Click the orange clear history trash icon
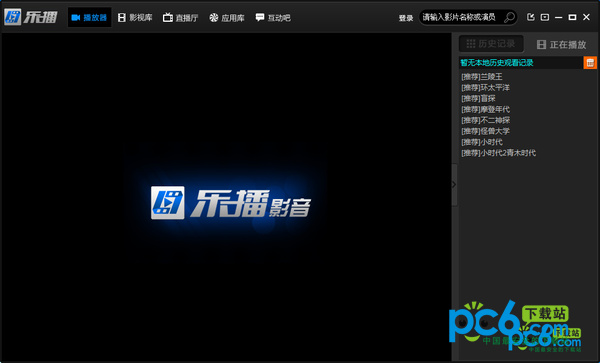The height and width of the screenshot is (363, 600). point(590,63)
